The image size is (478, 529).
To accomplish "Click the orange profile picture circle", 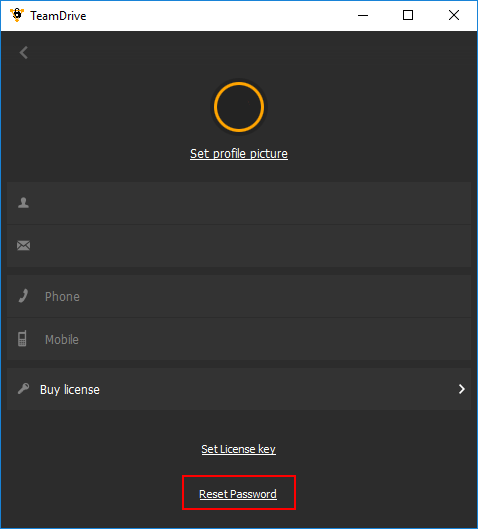I will point(239,107).
